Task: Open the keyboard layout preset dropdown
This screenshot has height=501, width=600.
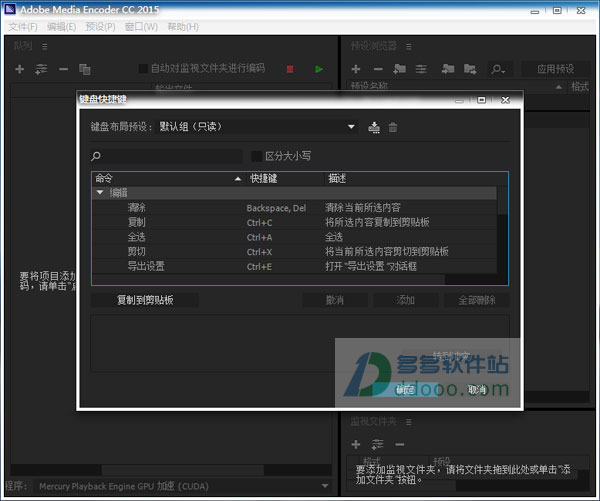Action: pyautogui.click(x=259, y=127)
